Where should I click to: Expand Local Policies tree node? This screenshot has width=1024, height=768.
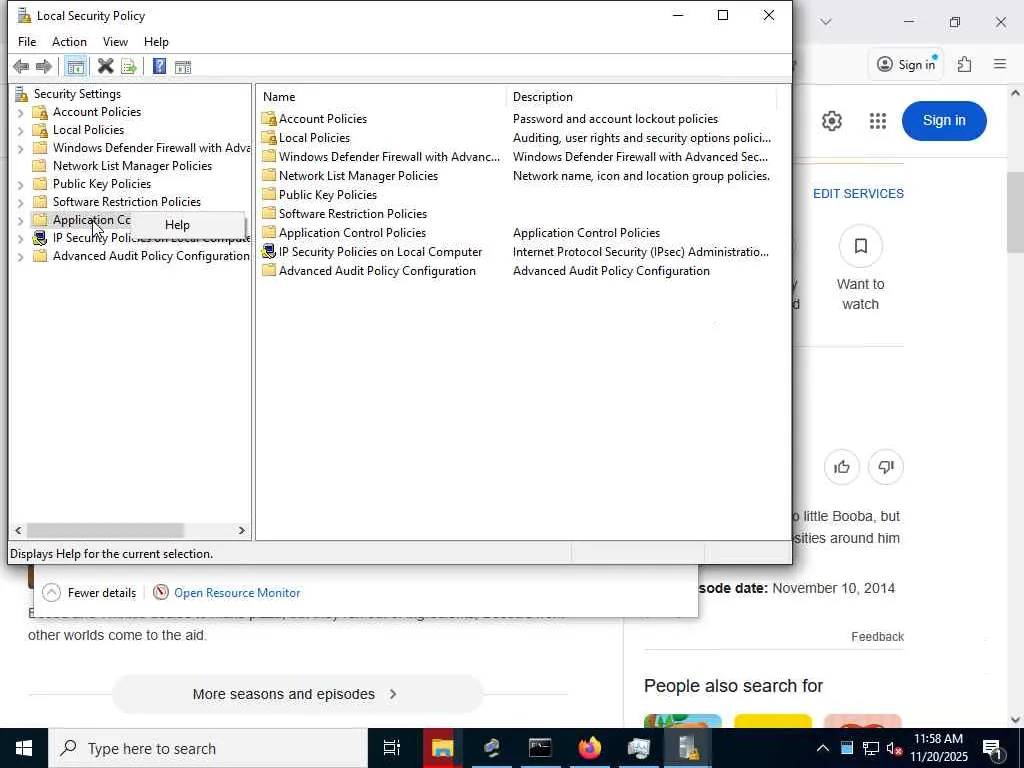[20, 131]
